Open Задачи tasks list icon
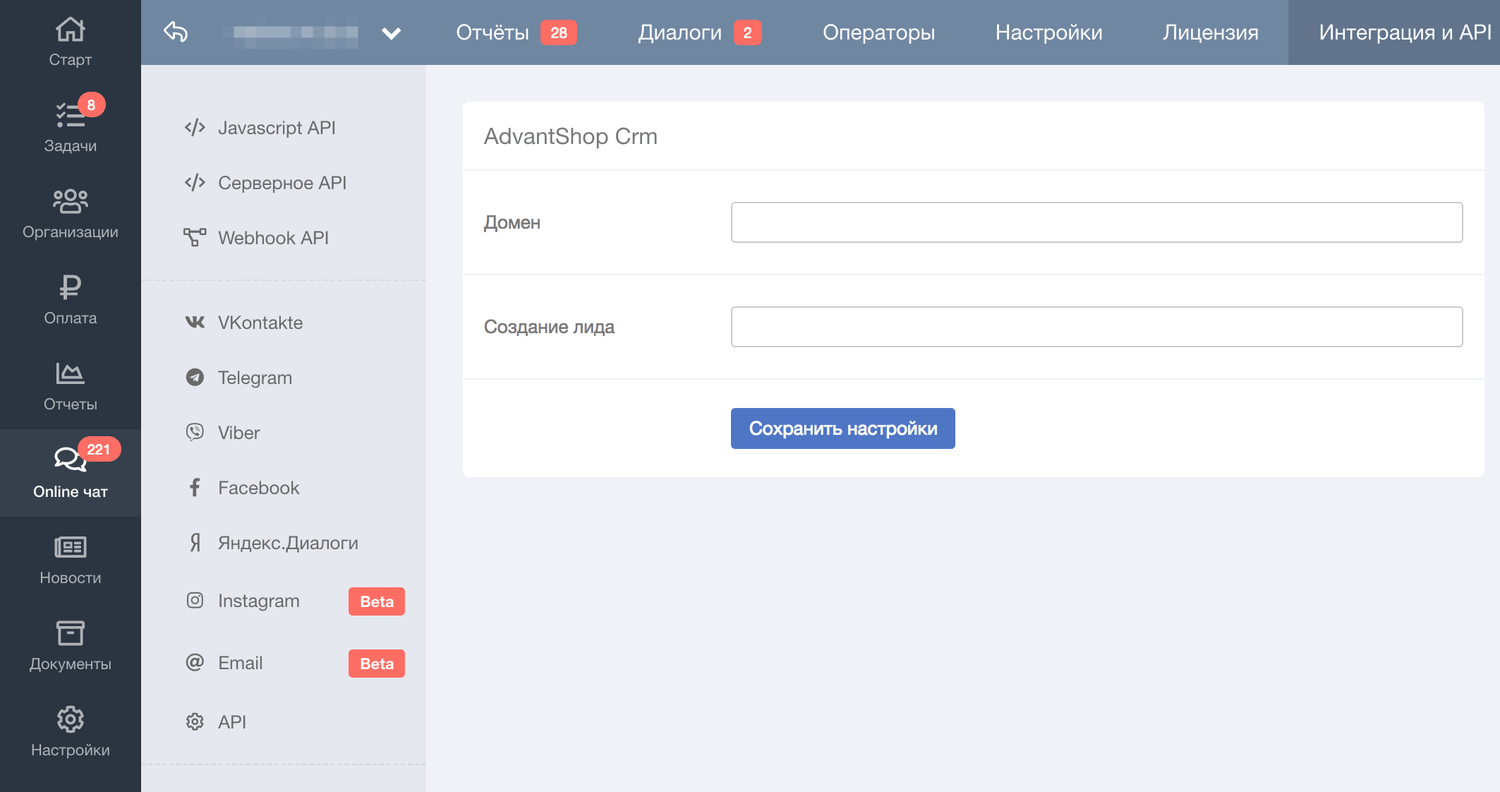Image resolution: width=1500 pixels, height=792 pixels. [x=70, y=116]
